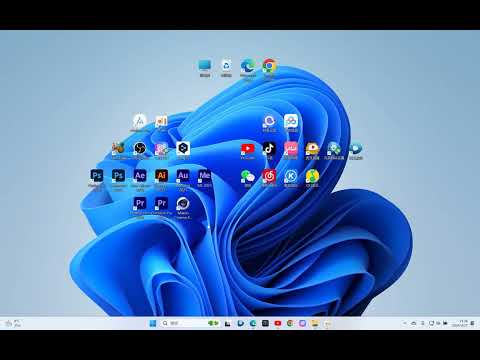Open the taskbar clock and date
480x360 pixels.
coord(461,323)
